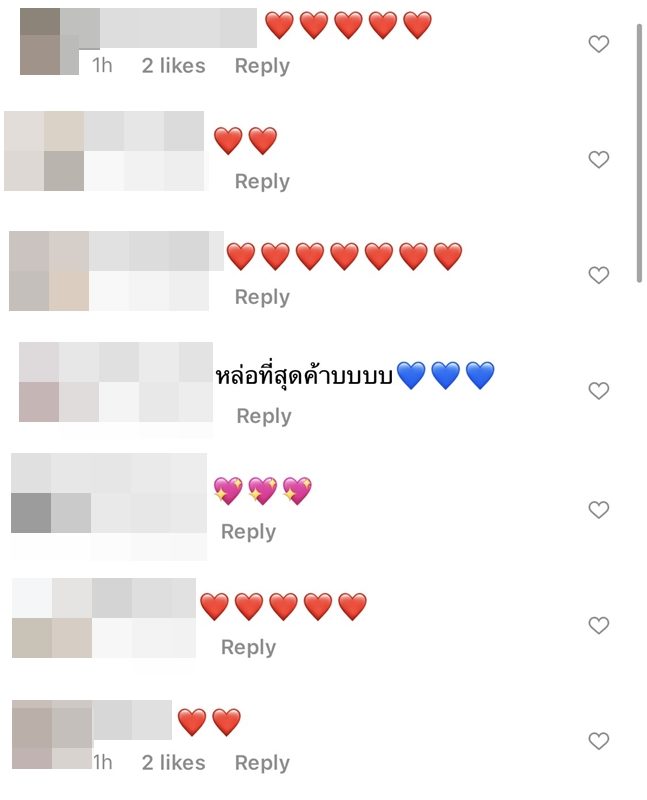Reply to the Thai blue hearts comment
This screenshot has height=800, width=647.
(264, 416)
